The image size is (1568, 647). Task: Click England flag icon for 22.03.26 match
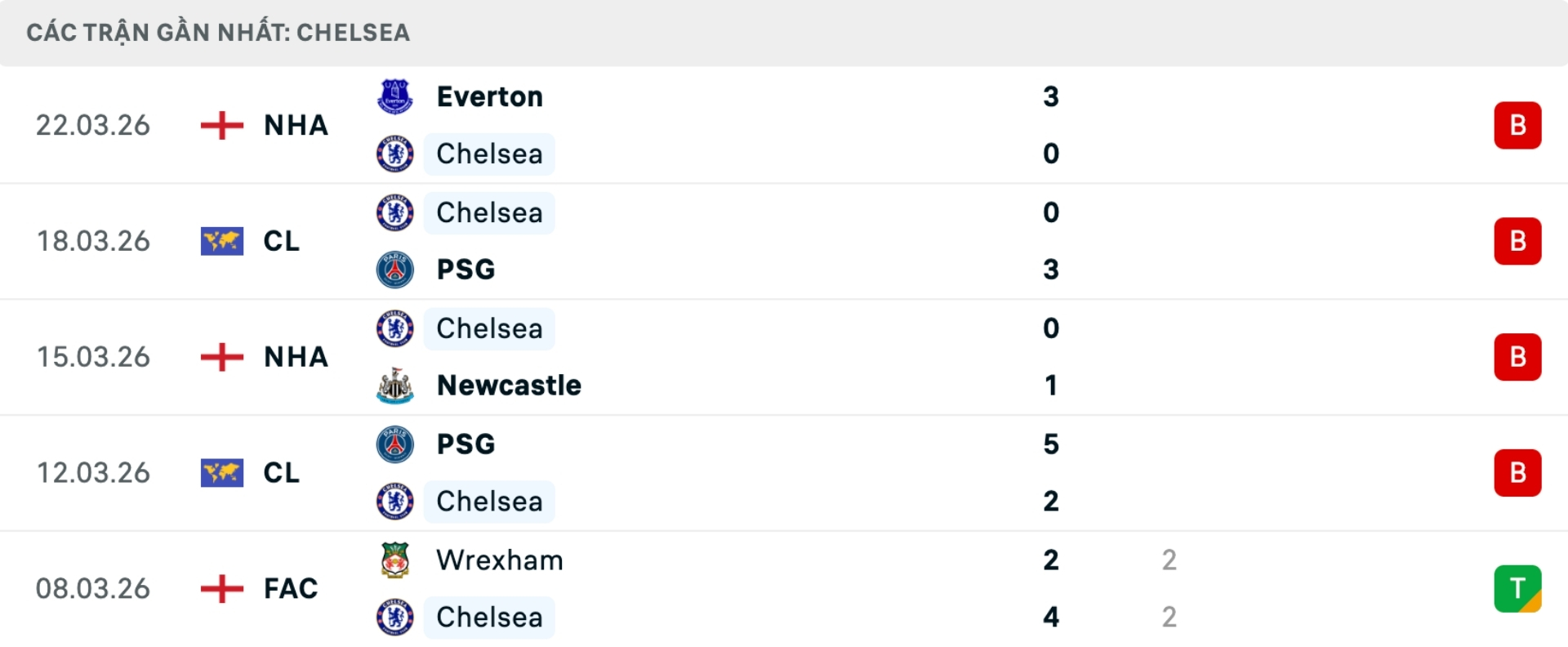222,125
